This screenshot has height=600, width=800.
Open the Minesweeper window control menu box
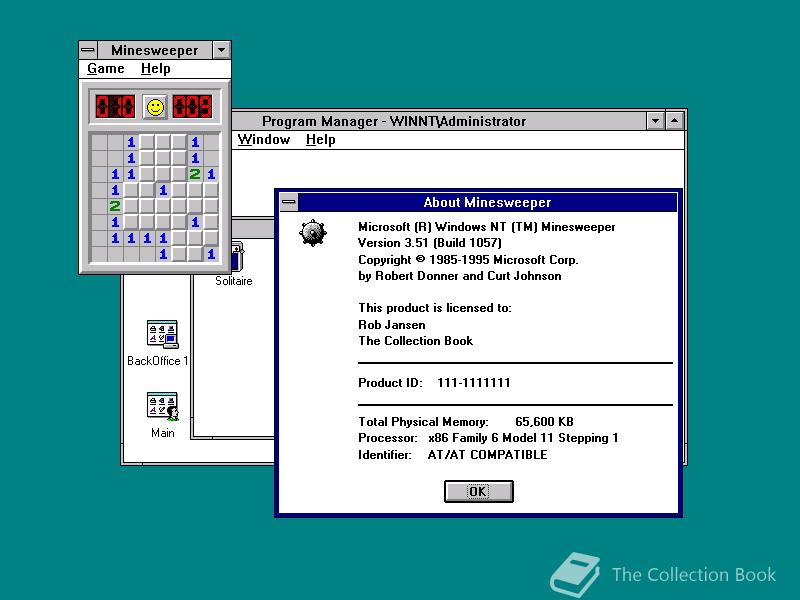pos(88,50)
